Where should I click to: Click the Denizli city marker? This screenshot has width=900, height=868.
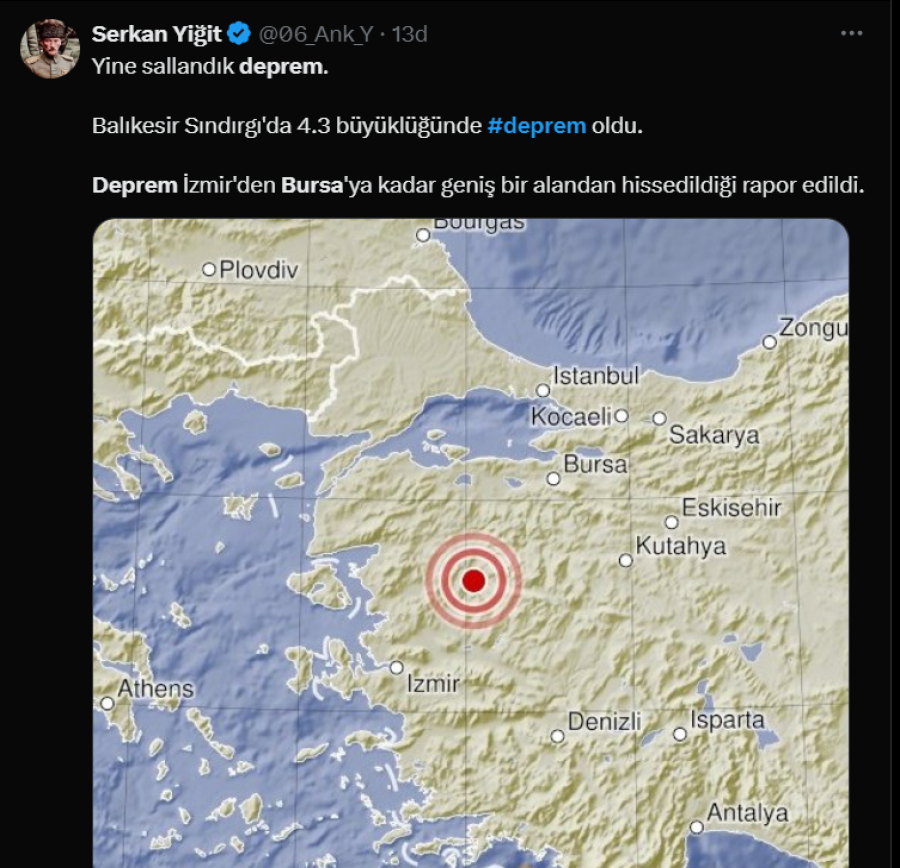[x=557, y=736]
